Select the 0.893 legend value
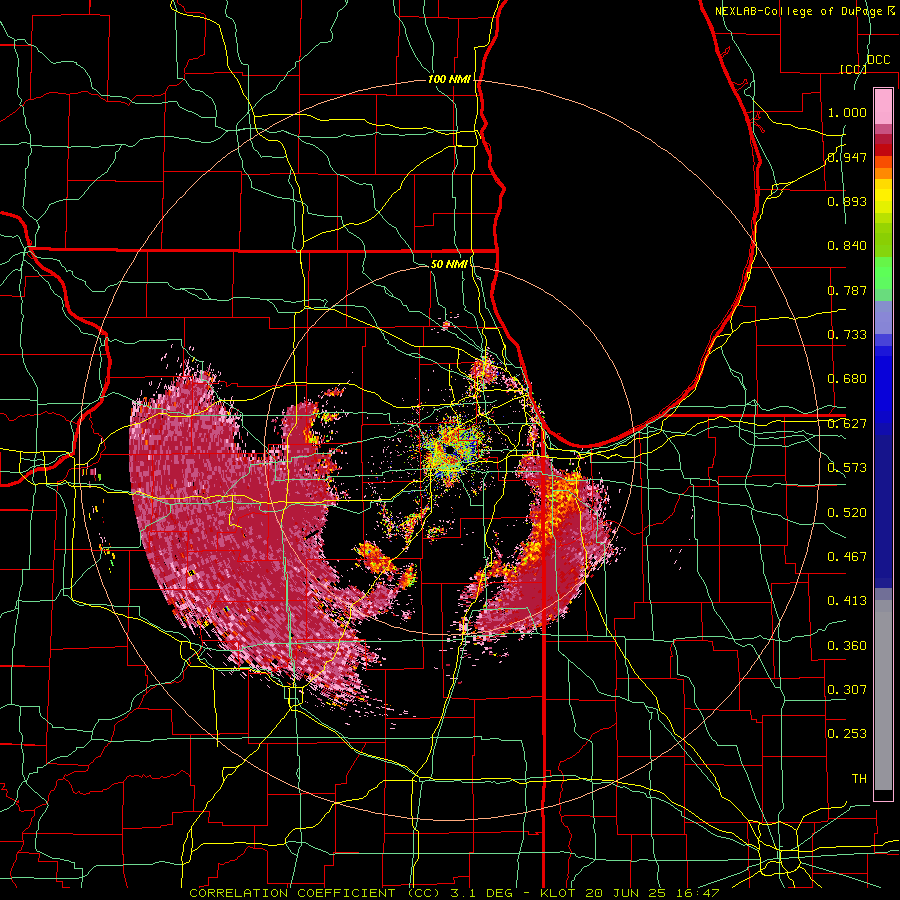 click(847, 201)
